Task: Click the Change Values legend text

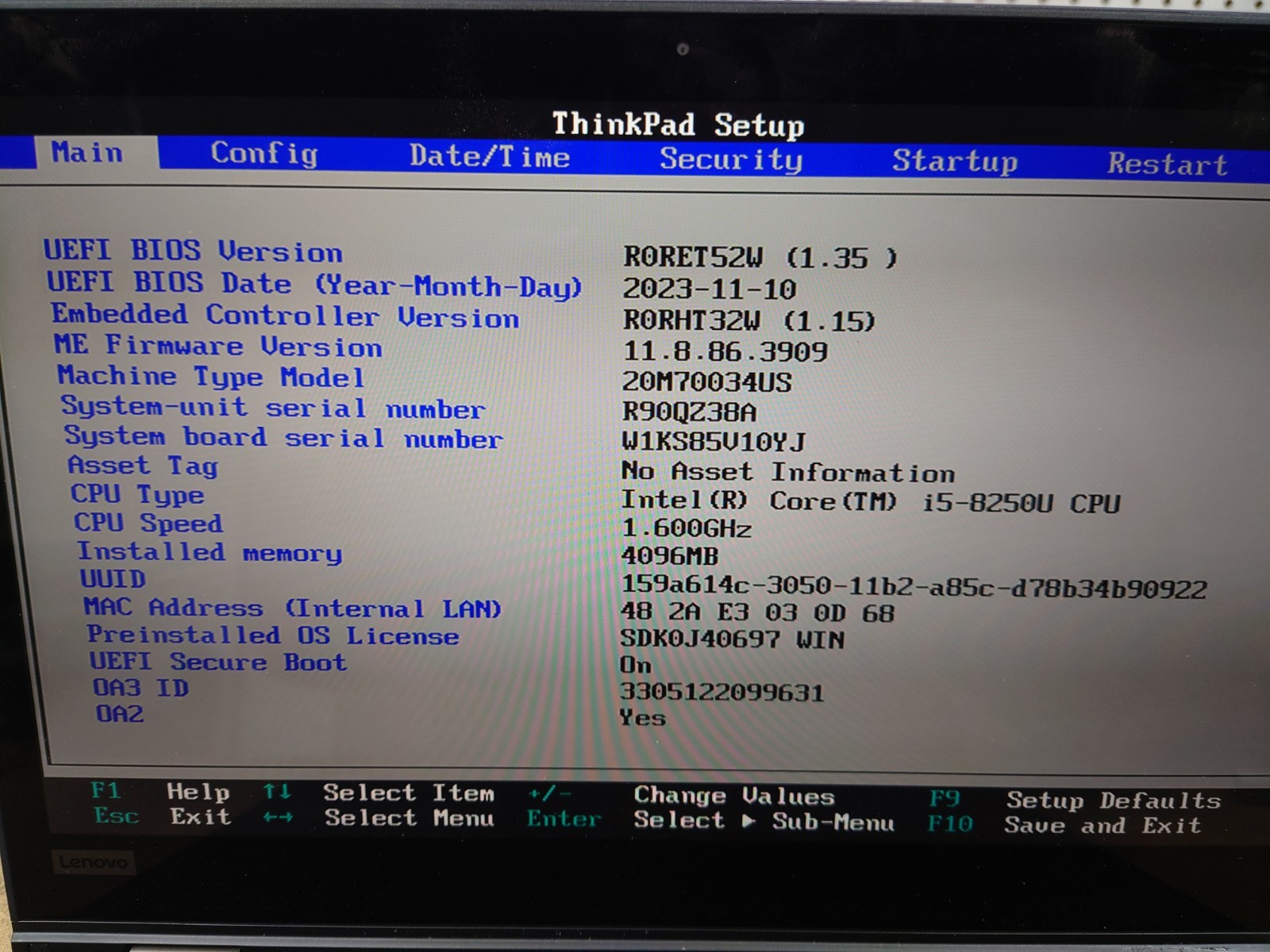Action: point(734,795)
